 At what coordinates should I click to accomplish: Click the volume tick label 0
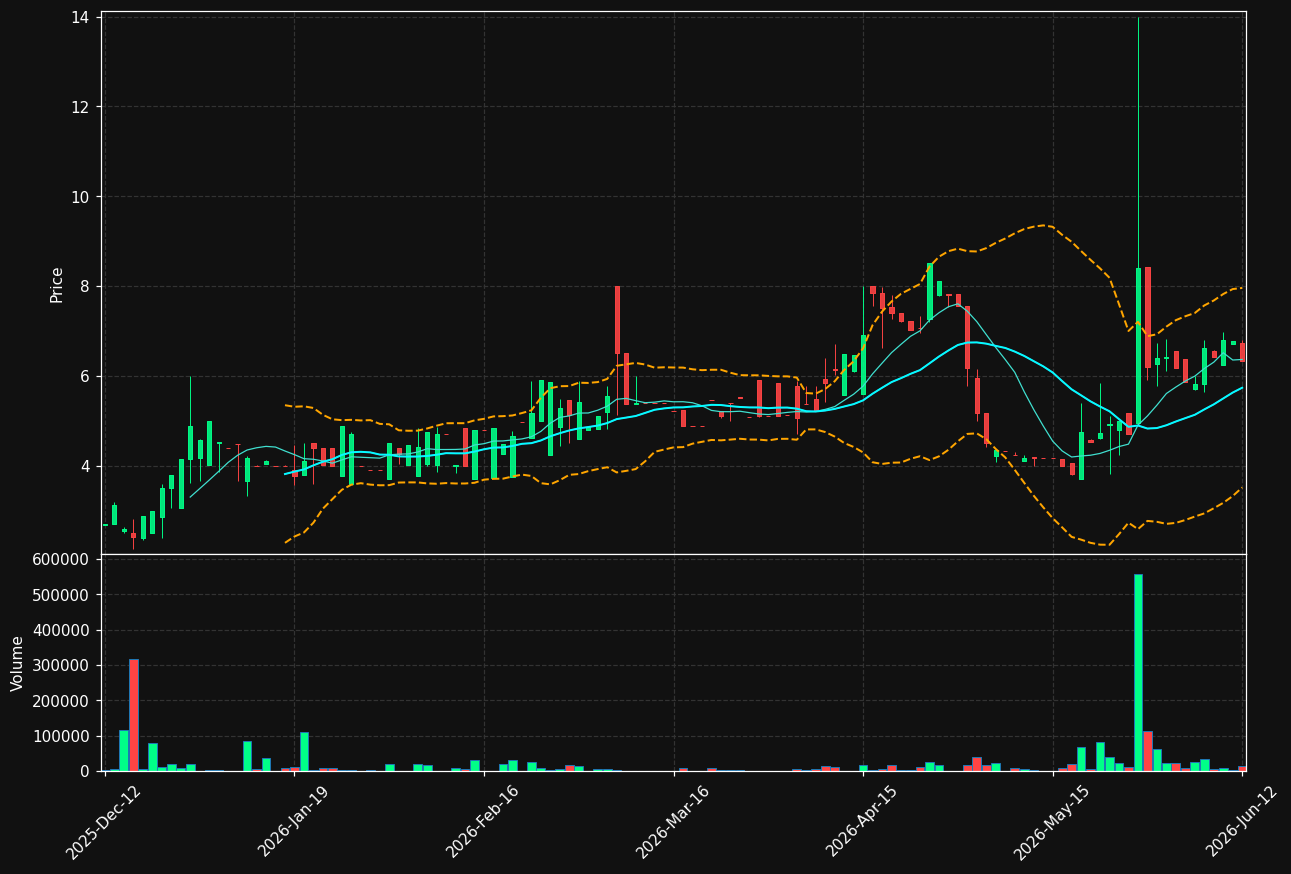(x=85, y=771)
